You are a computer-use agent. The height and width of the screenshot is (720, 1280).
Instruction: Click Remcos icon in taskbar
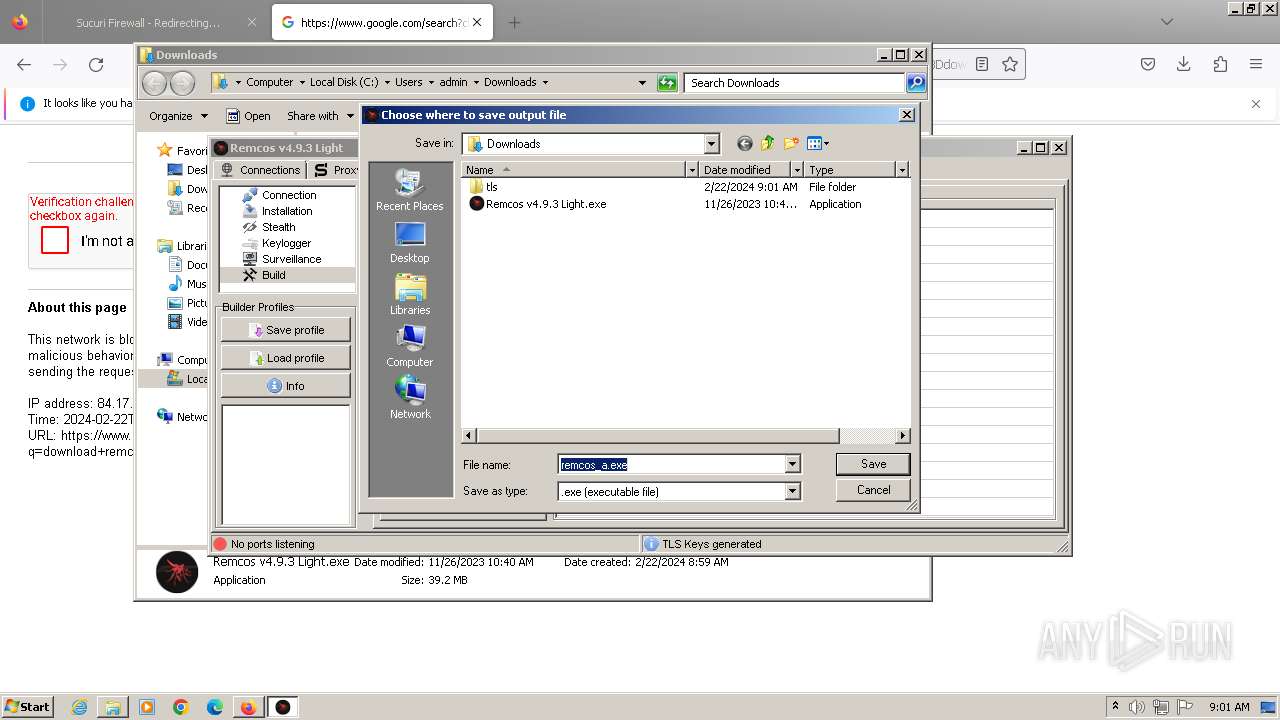click(283, 707)
